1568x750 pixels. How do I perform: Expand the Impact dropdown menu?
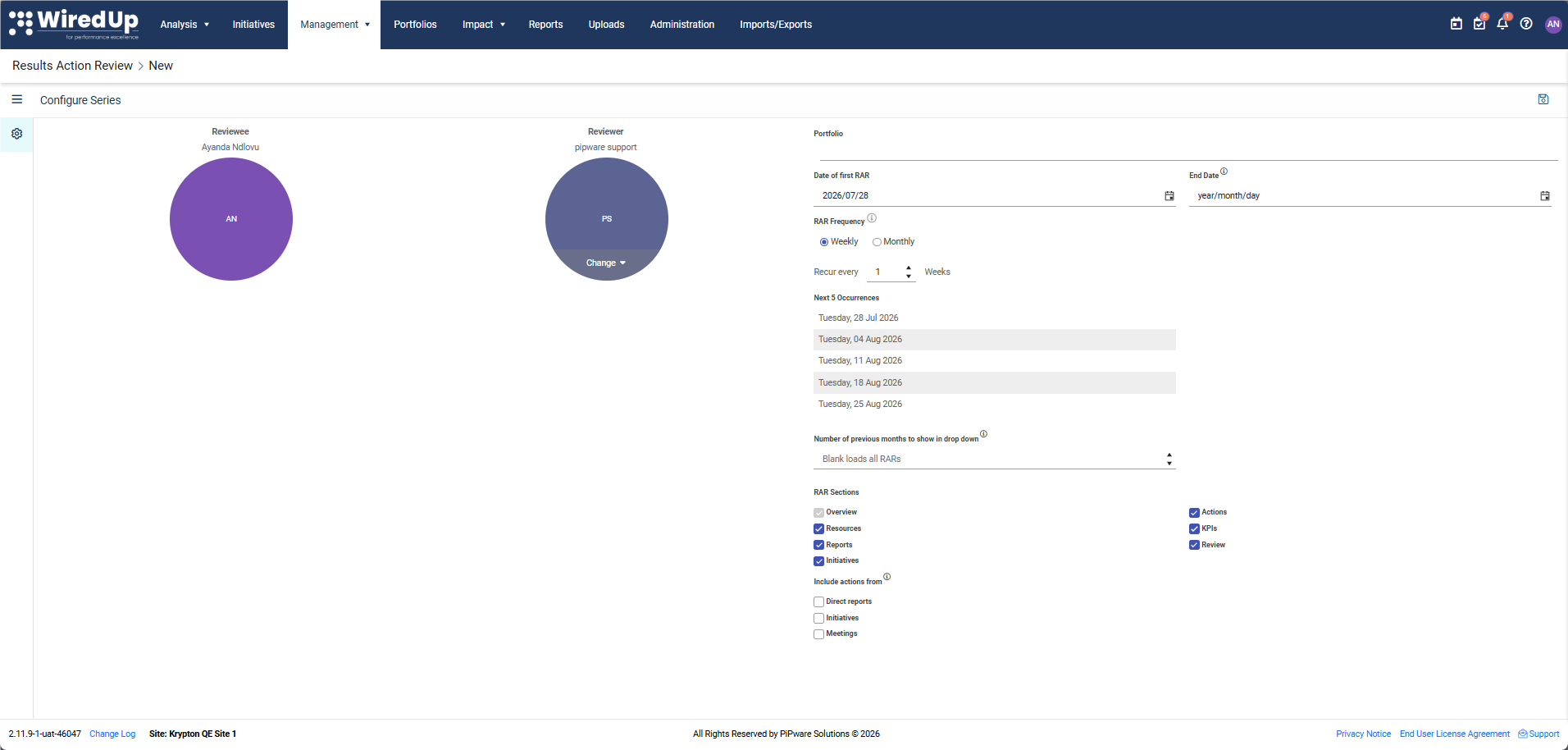click(484, 25)
